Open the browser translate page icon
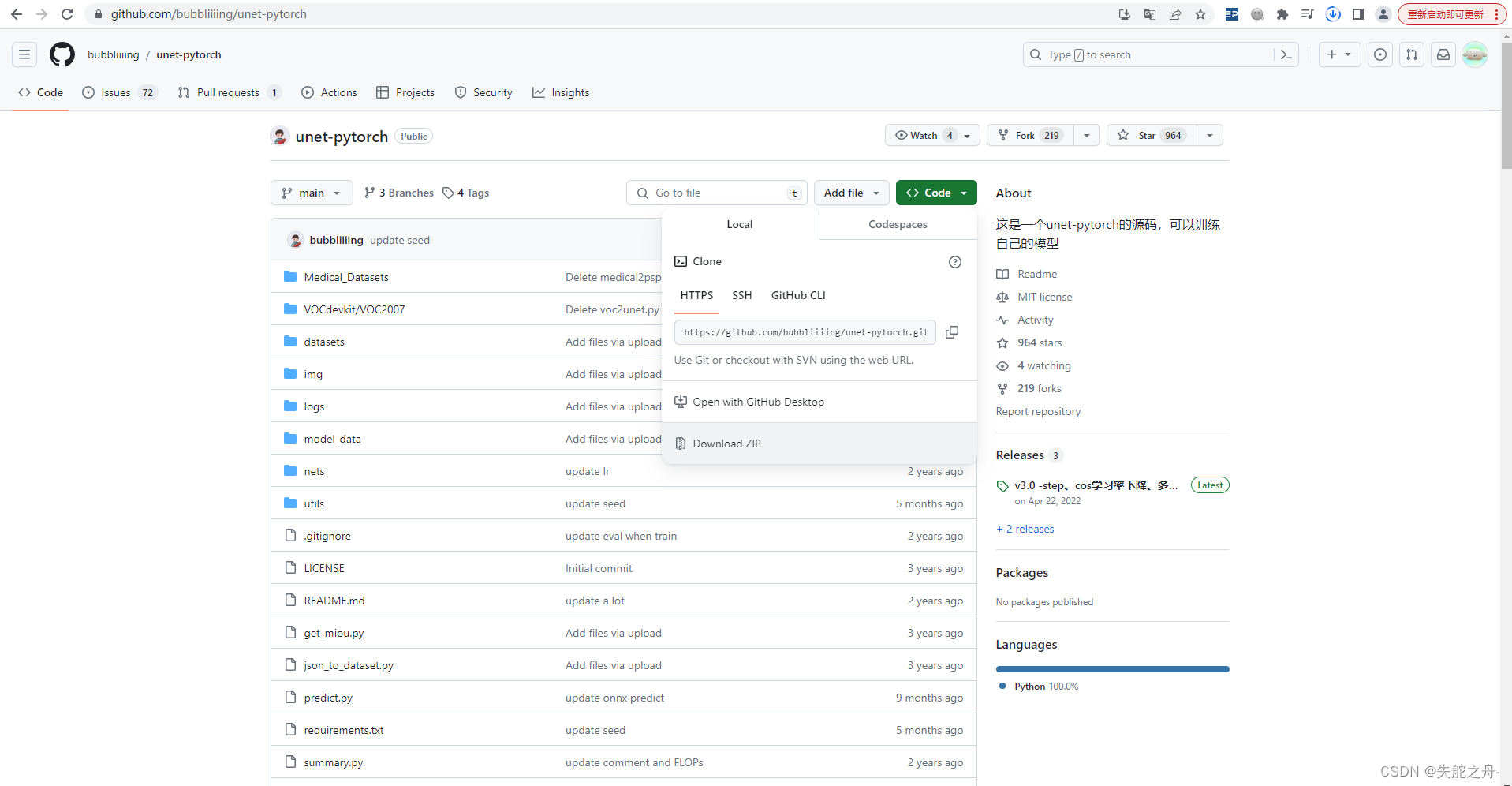This screenshot has width=1512, height=786. (x=1150, y=14)
